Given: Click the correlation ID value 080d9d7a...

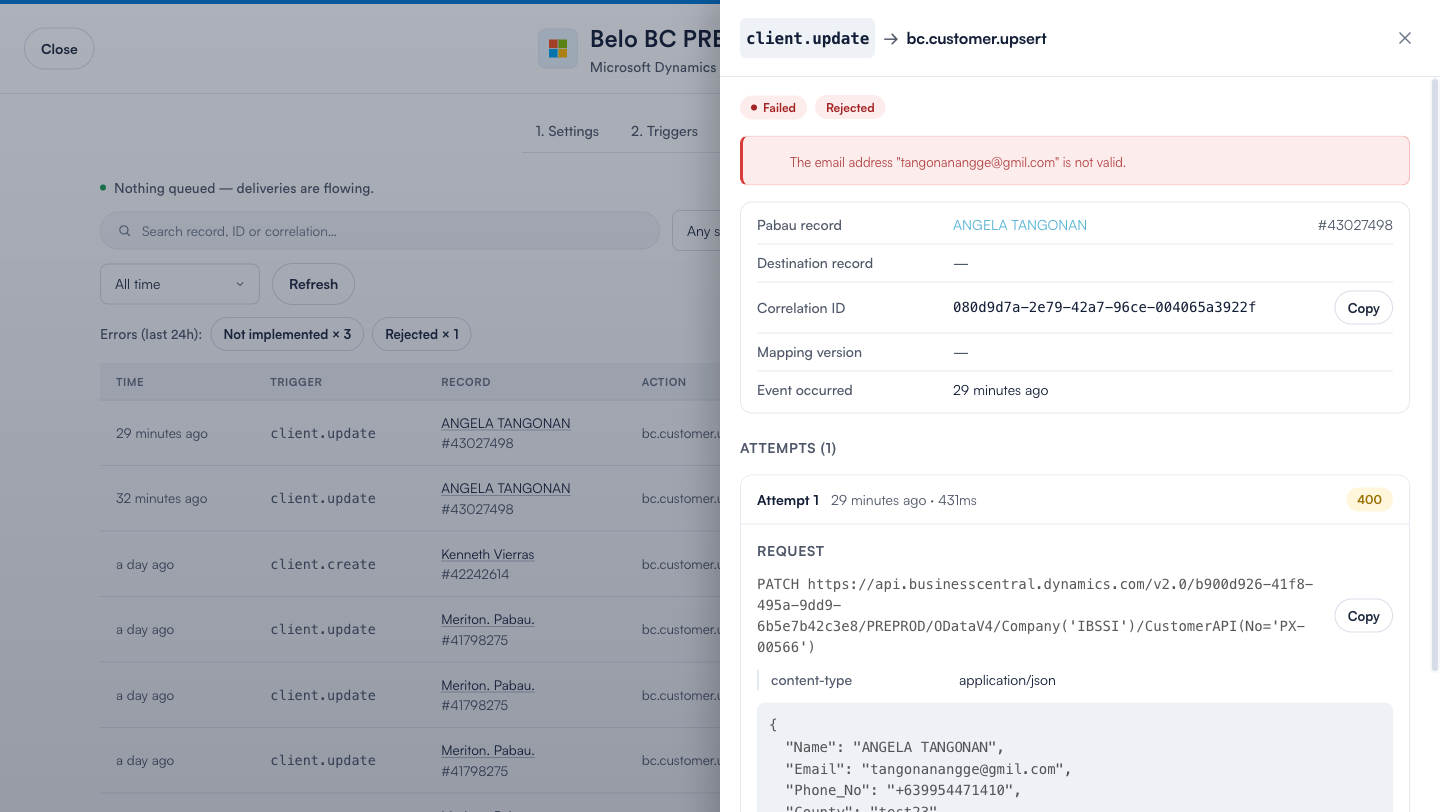Looking at the screenshot, I should click(1104, 307).
